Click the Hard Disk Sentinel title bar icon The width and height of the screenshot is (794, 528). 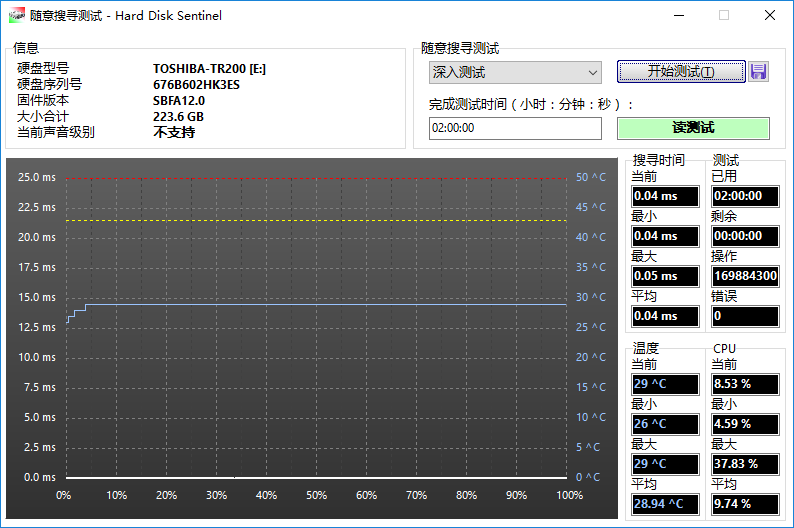(x=15, y=15)
